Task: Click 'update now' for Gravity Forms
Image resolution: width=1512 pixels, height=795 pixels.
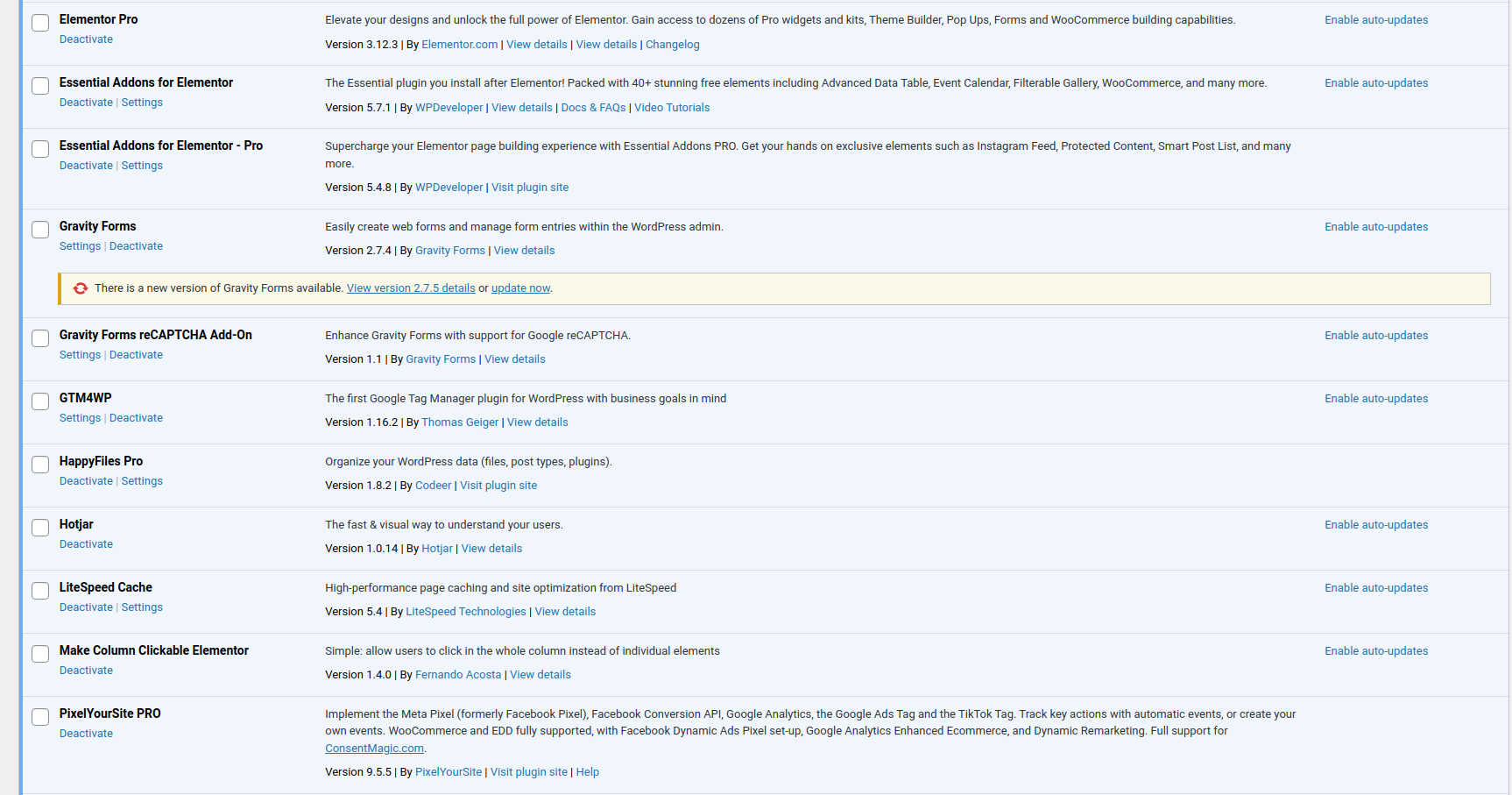Action: point(520,288)
